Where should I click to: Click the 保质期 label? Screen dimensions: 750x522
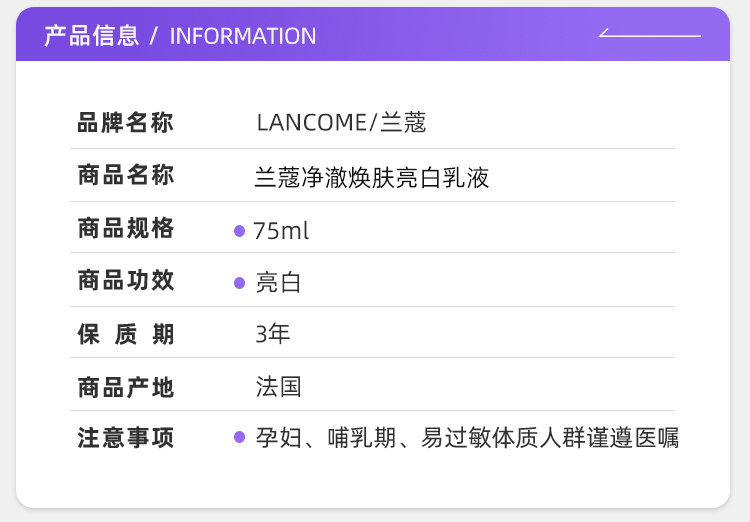125,334
